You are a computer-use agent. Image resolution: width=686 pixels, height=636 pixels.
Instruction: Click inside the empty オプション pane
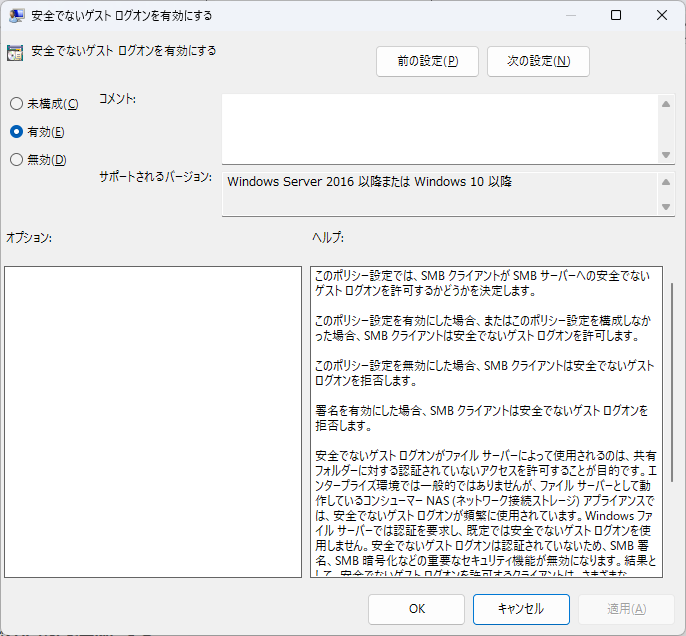tap(153, 421)
